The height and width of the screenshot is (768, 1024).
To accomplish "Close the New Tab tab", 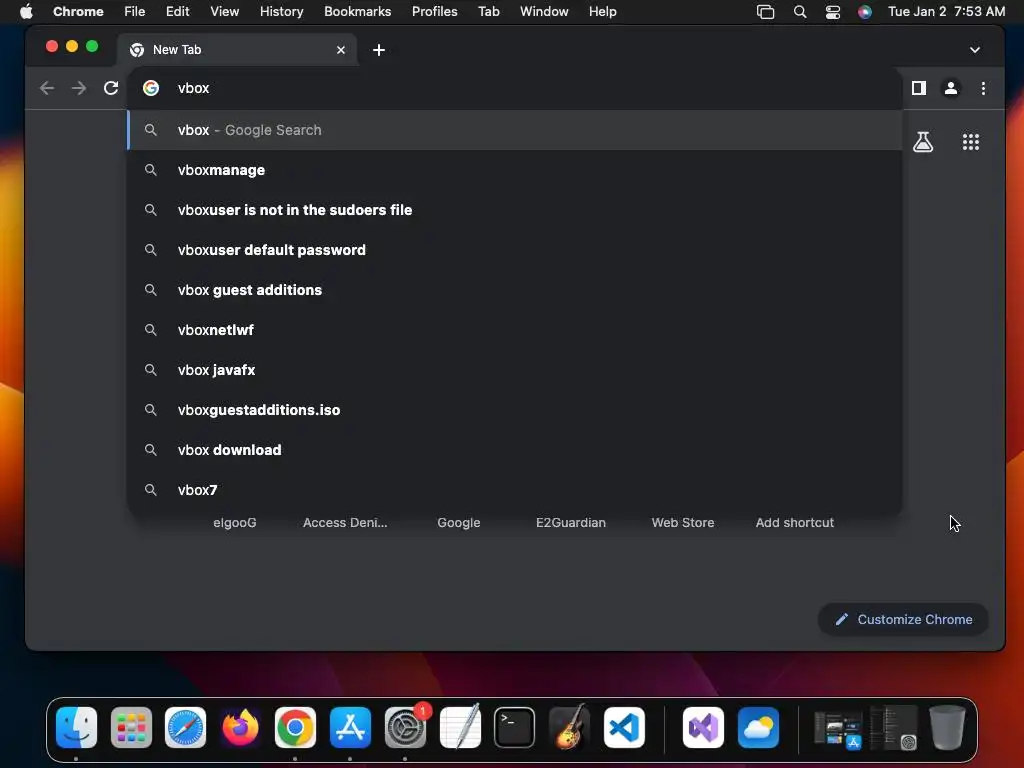I will pos(341,50).
